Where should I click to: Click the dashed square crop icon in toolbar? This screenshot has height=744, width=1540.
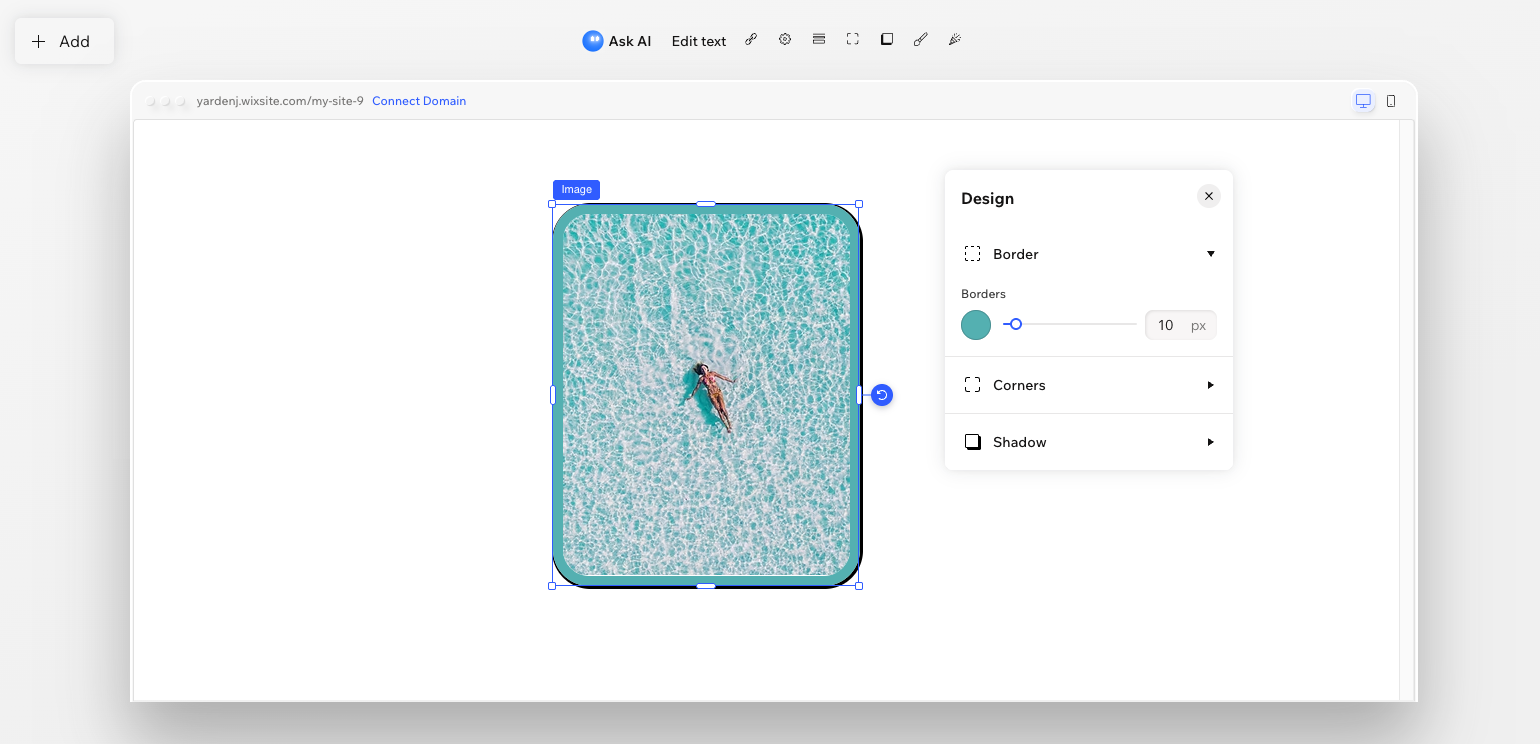pos(853,40)
